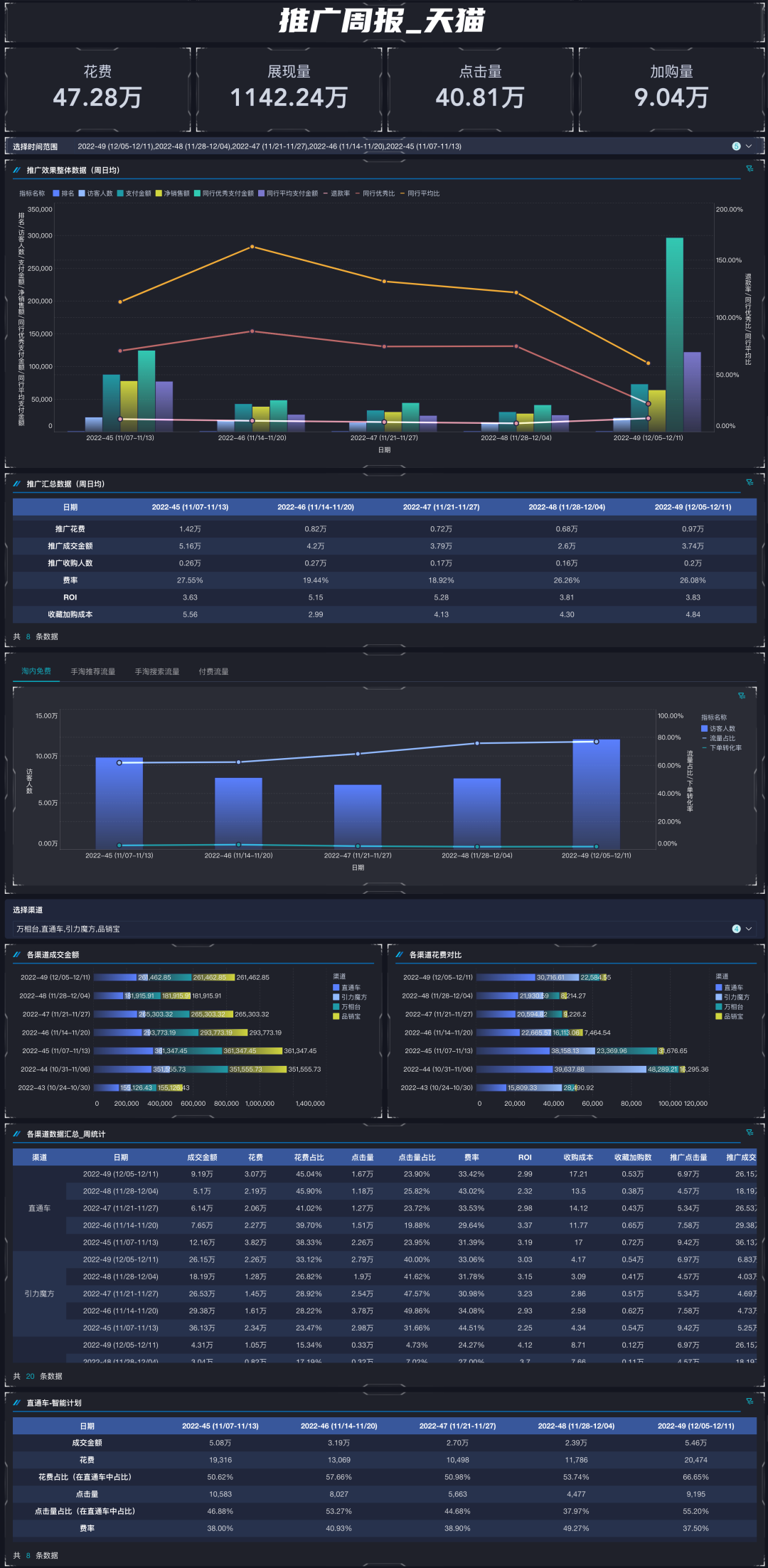Click the count badge 5 in time range selector

click(x=736, y=146)
